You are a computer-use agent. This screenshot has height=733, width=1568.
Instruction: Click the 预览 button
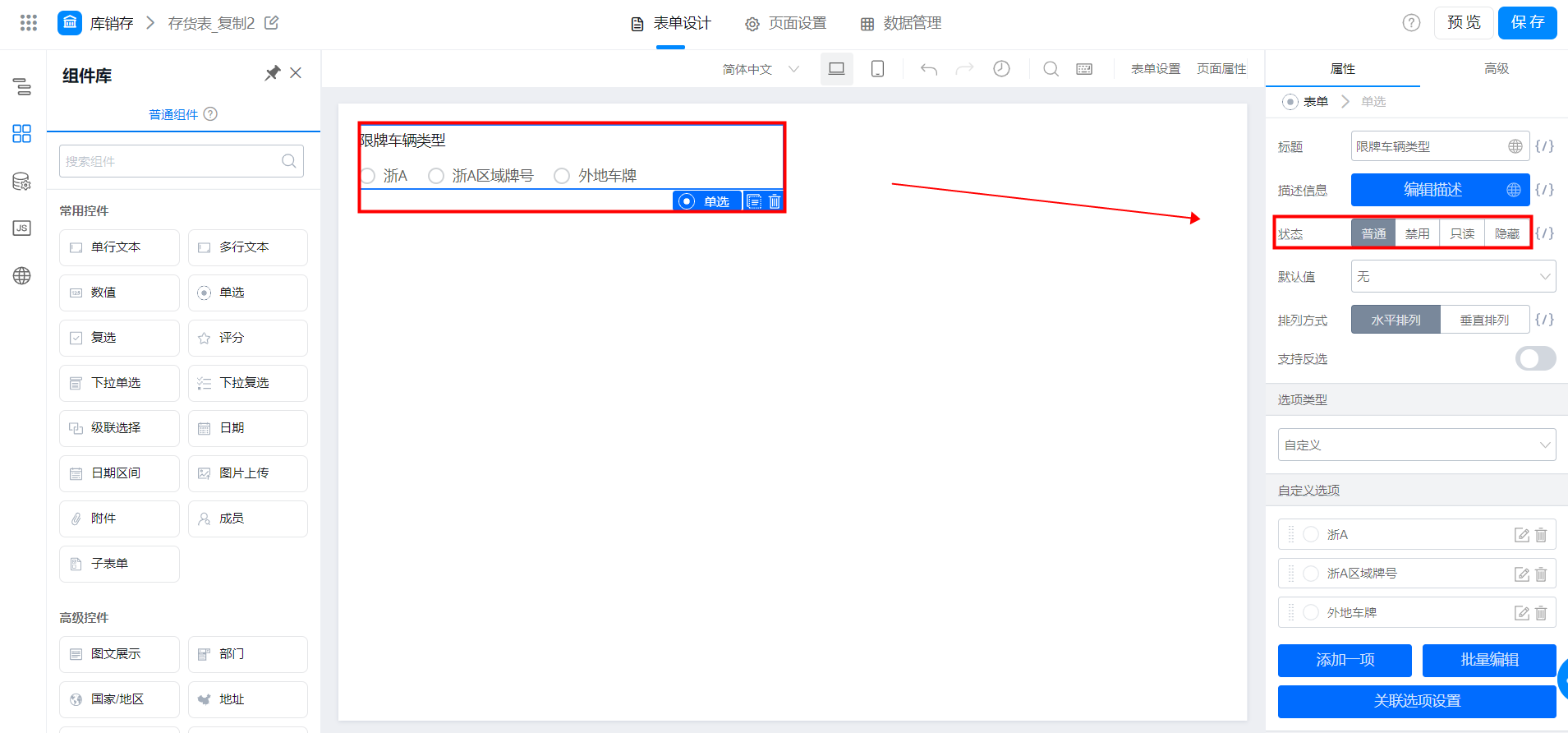1464,23
